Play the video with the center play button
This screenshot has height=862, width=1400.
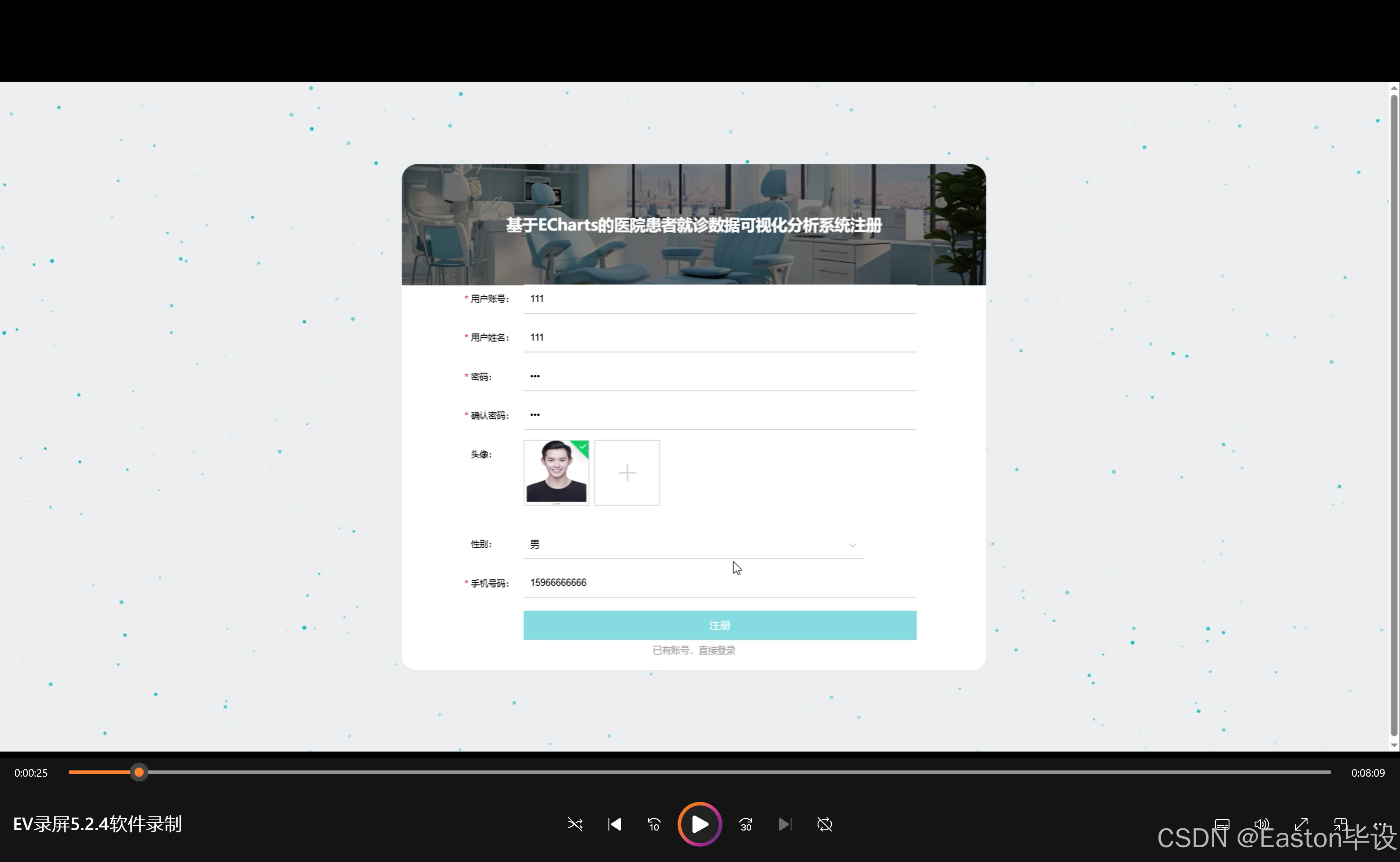tap(699, 824)
